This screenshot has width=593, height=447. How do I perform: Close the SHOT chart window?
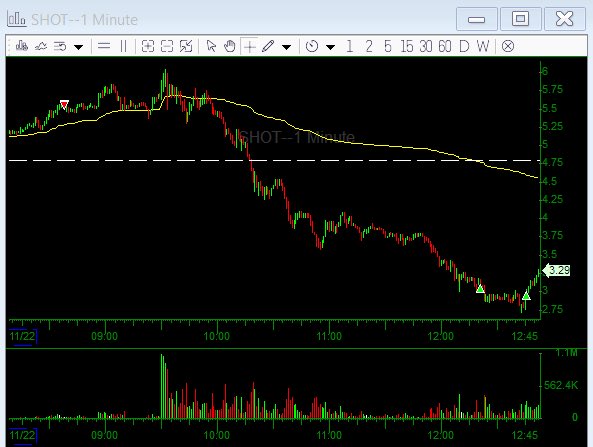click(565, 19)
